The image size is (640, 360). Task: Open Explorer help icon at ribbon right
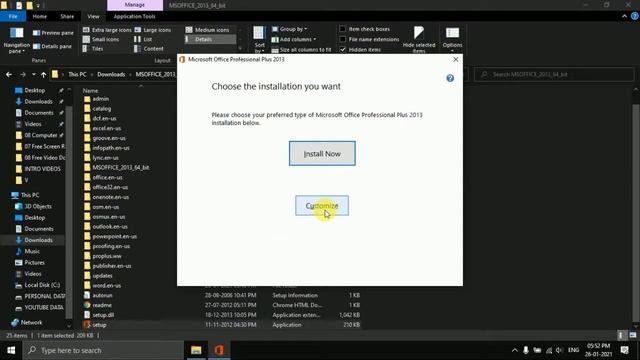(x=635, y=16)
